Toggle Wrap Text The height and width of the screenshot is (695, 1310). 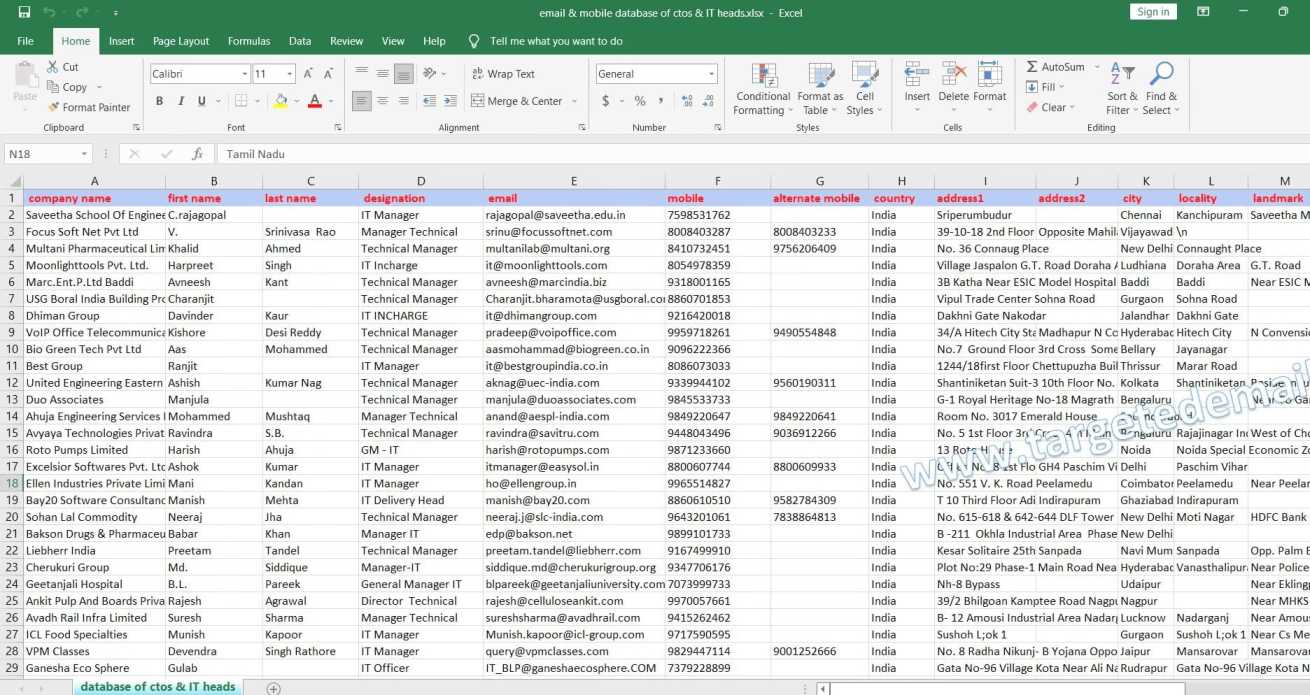point(502,74)
